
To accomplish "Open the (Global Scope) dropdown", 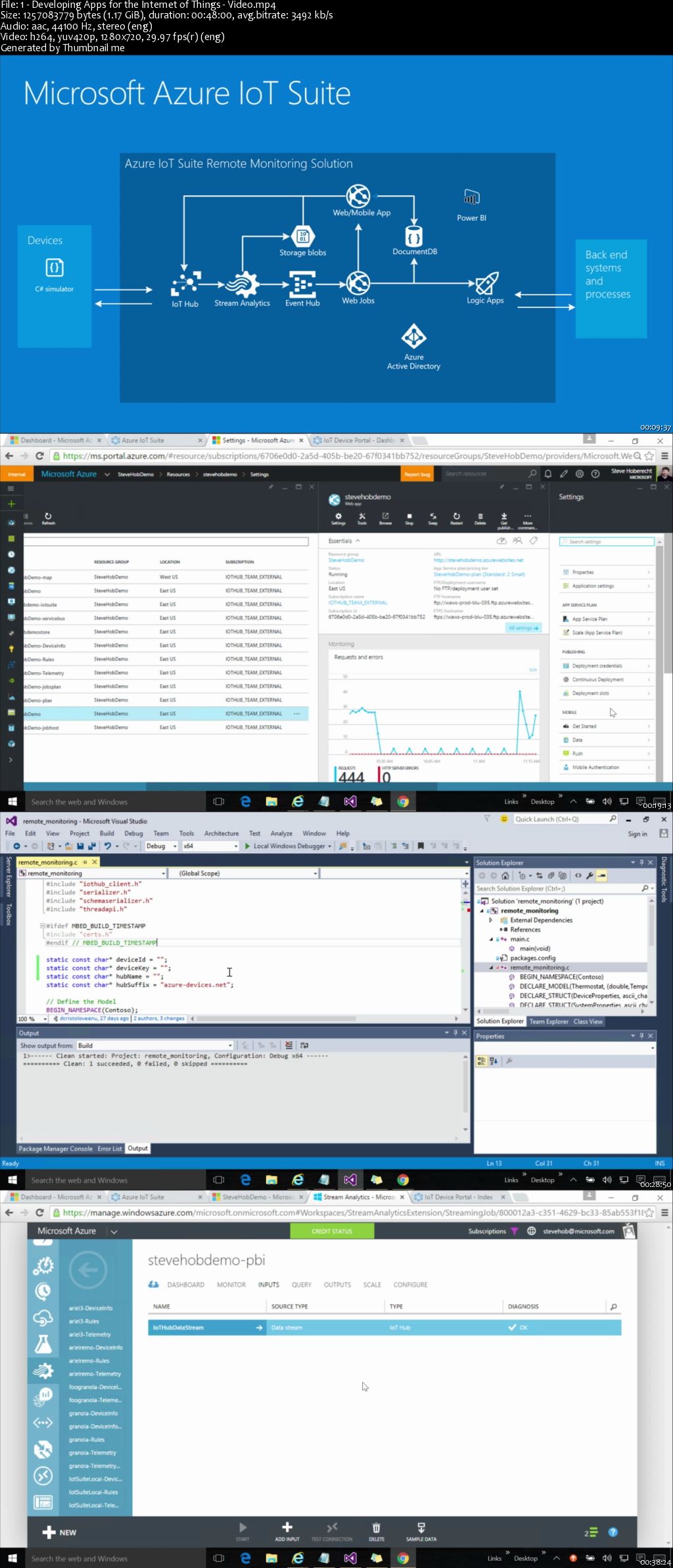I will tap(244, 873).
